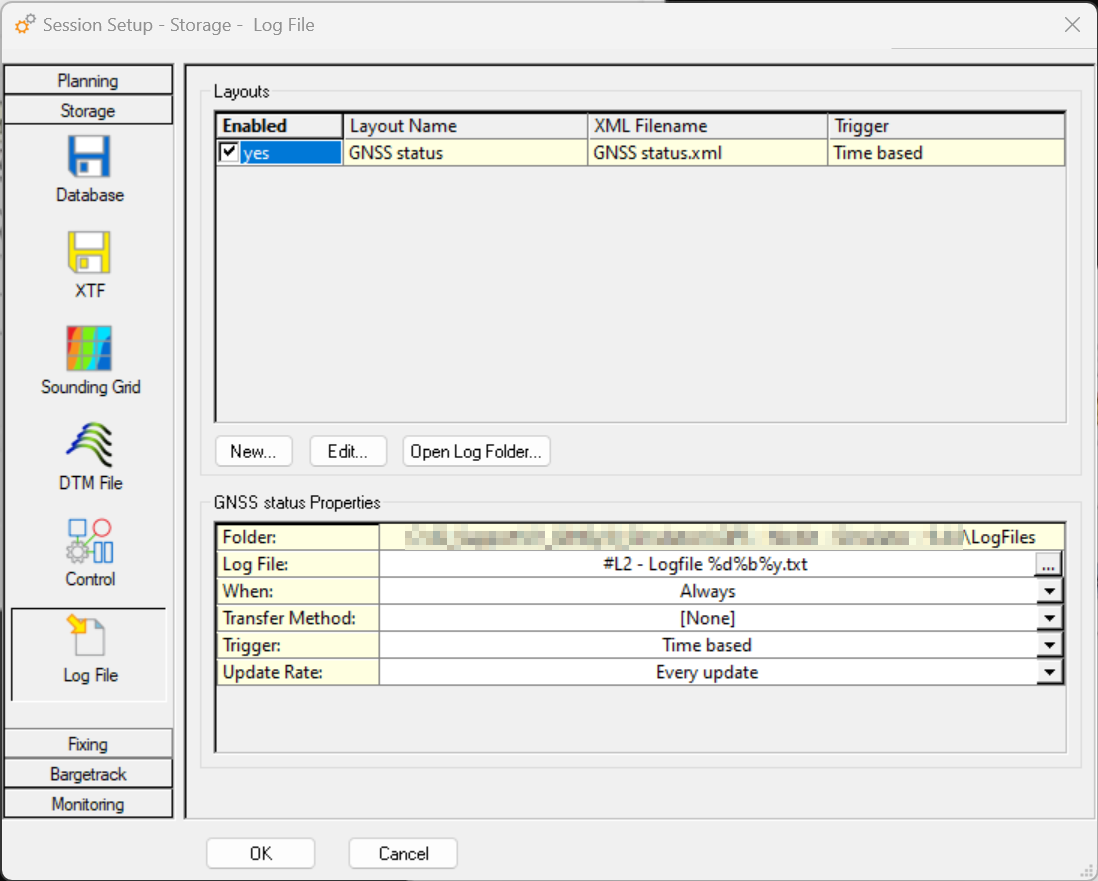This screenshot has width=1098, height=881.
Task: Click the New... layout button
Action: 253,451
